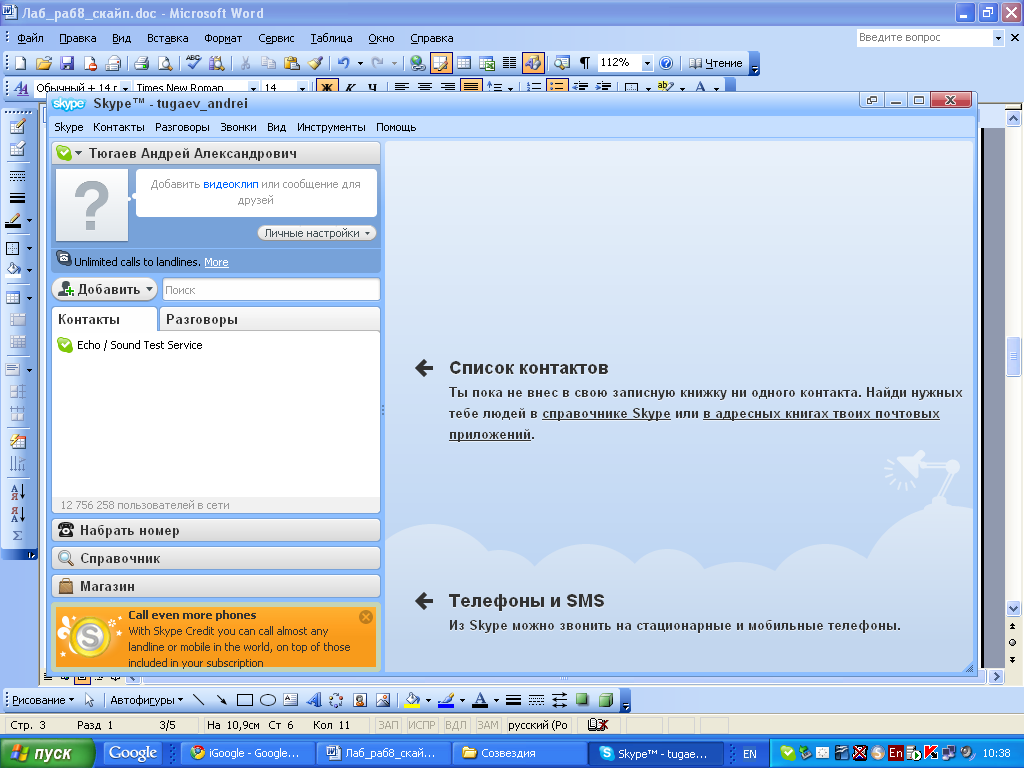Viewport: 1024px width, 768px height.
Task: Insert WordArt icon in drawing toolbar
Action: (x=314, y=700)
